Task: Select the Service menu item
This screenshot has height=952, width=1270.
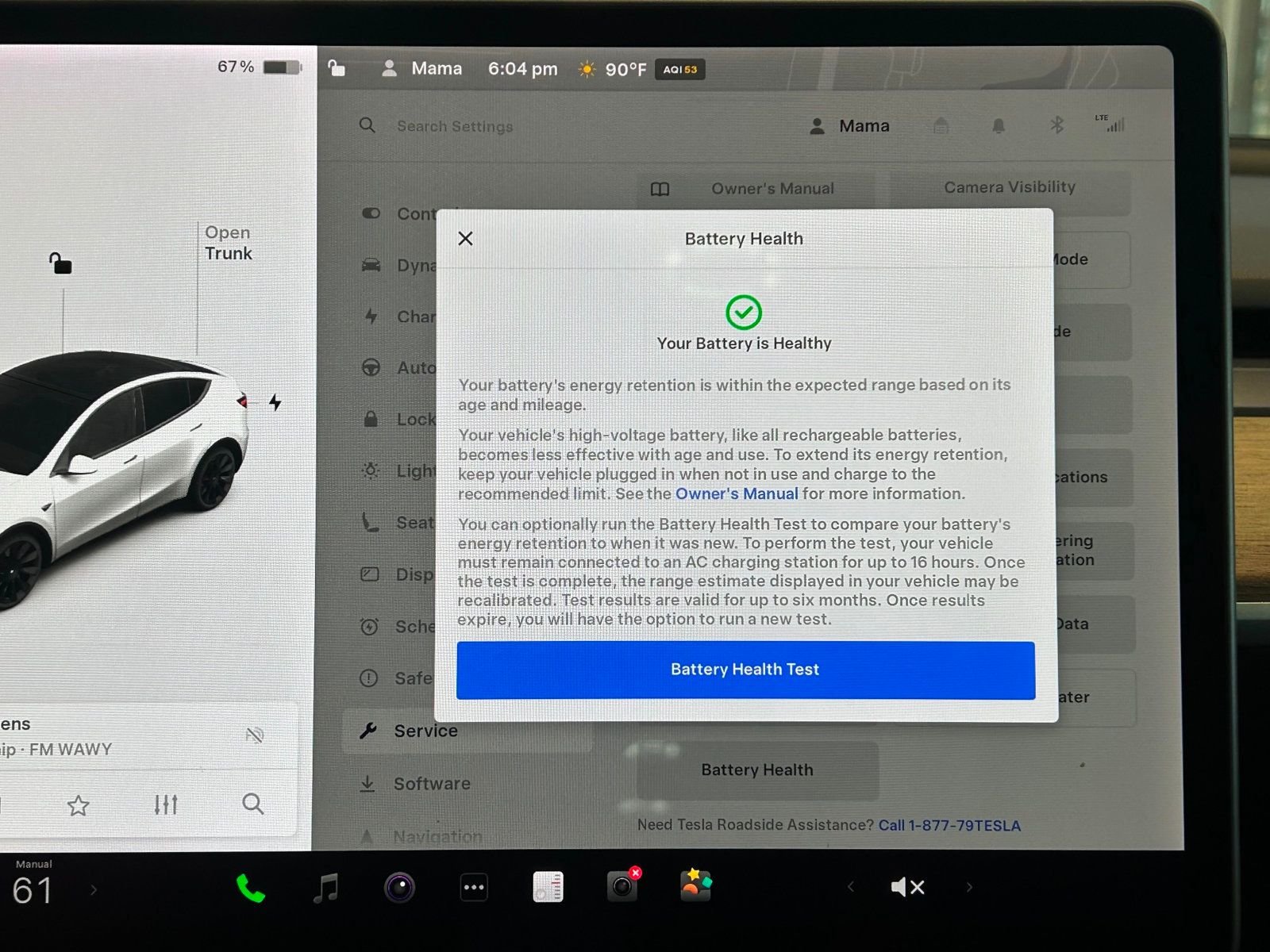Action: (425, 731)
